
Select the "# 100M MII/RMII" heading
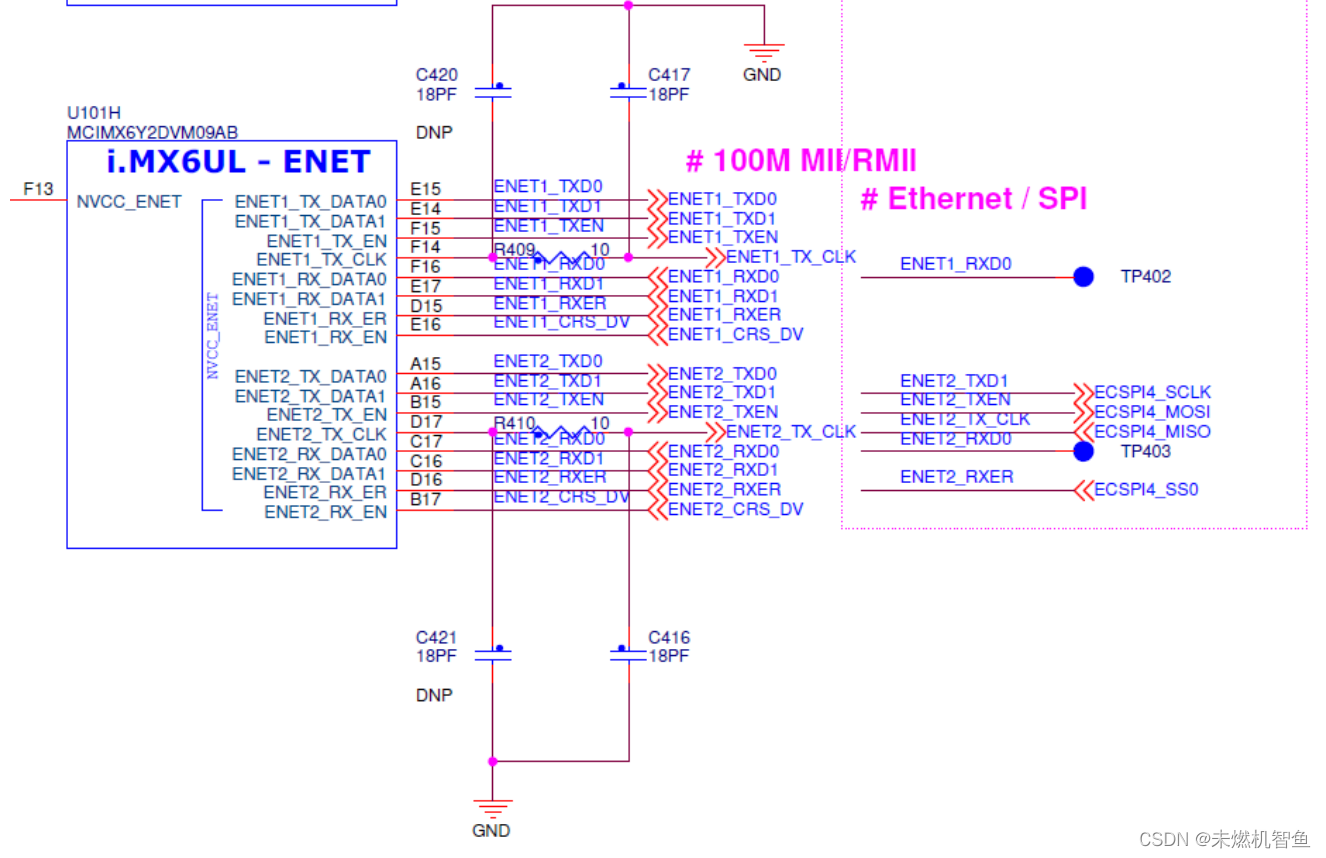pyautogui.click(x=801, y=161)
